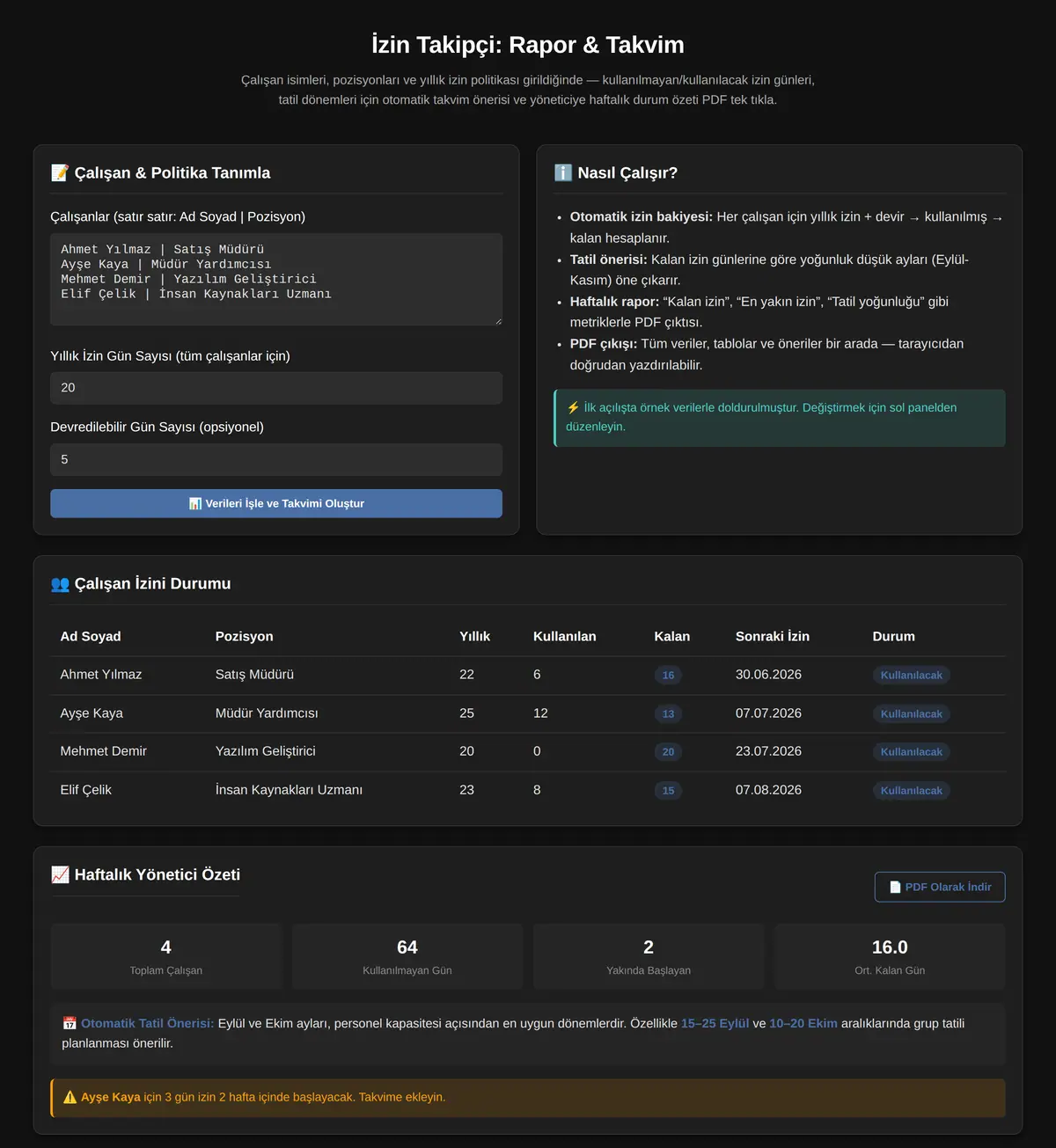Click the Ad Soyad column header
1056x1148 pixels.
pos(91,636)
